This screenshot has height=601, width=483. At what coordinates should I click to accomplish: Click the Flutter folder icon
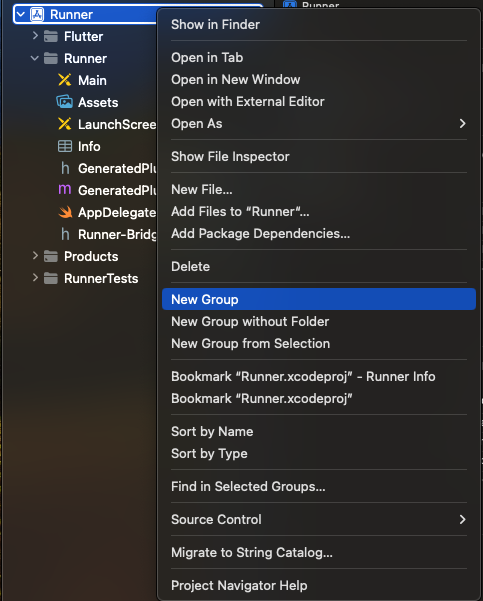coord(51,36)
